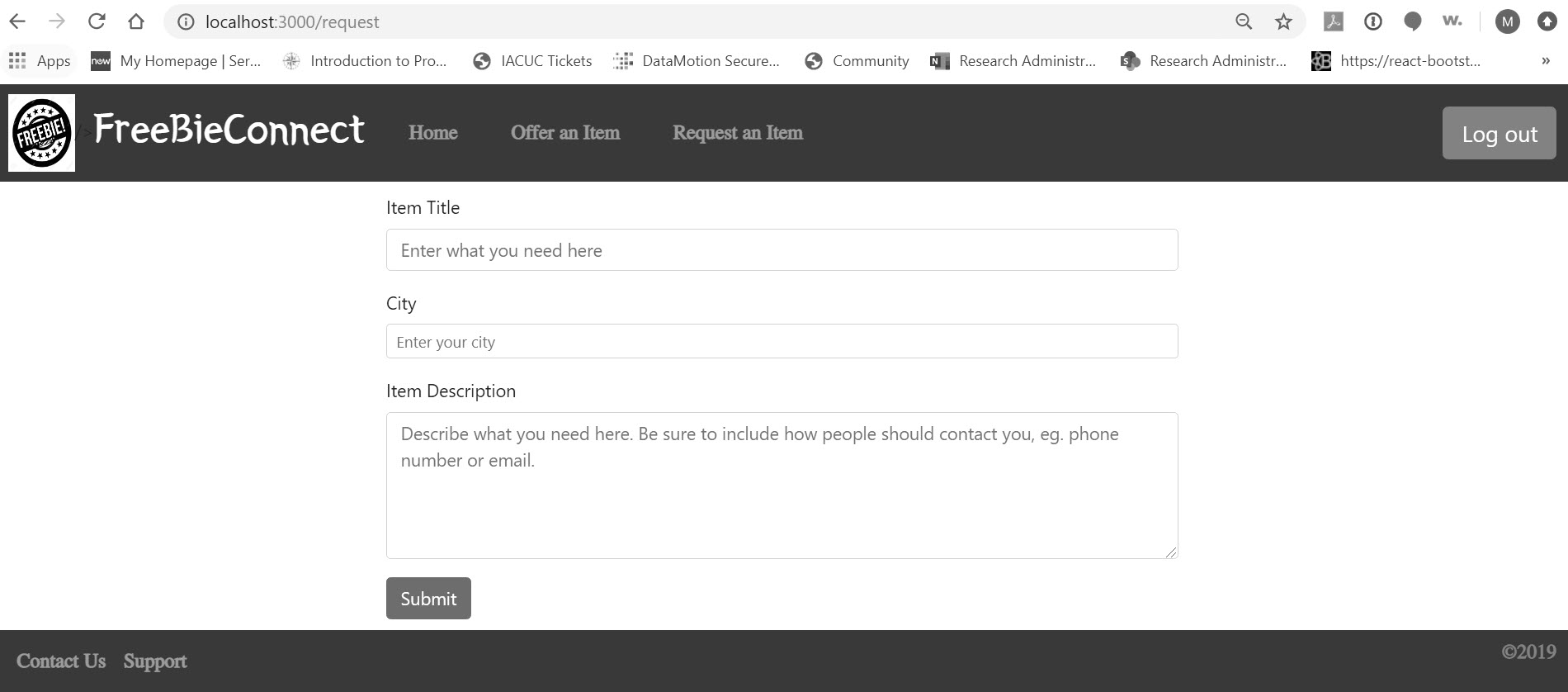Open My Homepage bookmark
1568x692 pixels.
click(176, 61)
